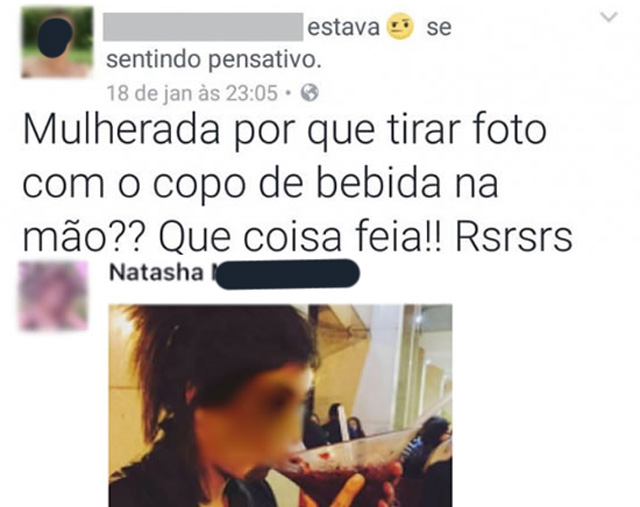Click the blacked-out surname next to Natasha
This screenshot has height=507, width=640.
(287, 274)
